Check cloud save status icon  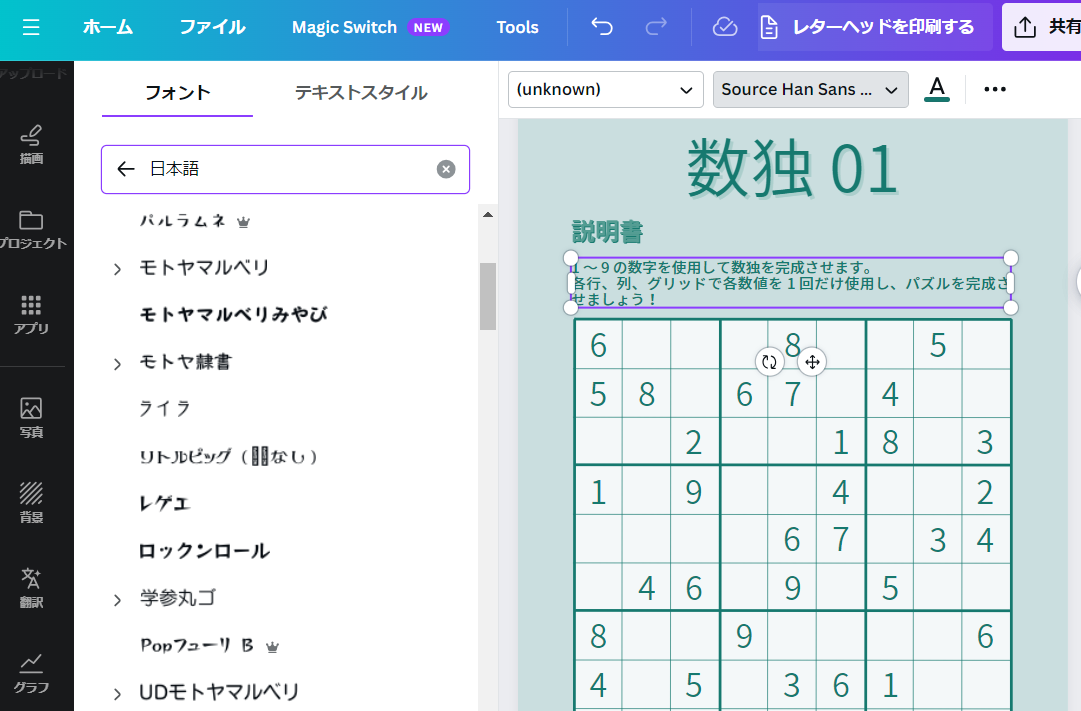(x=725, y=28)
